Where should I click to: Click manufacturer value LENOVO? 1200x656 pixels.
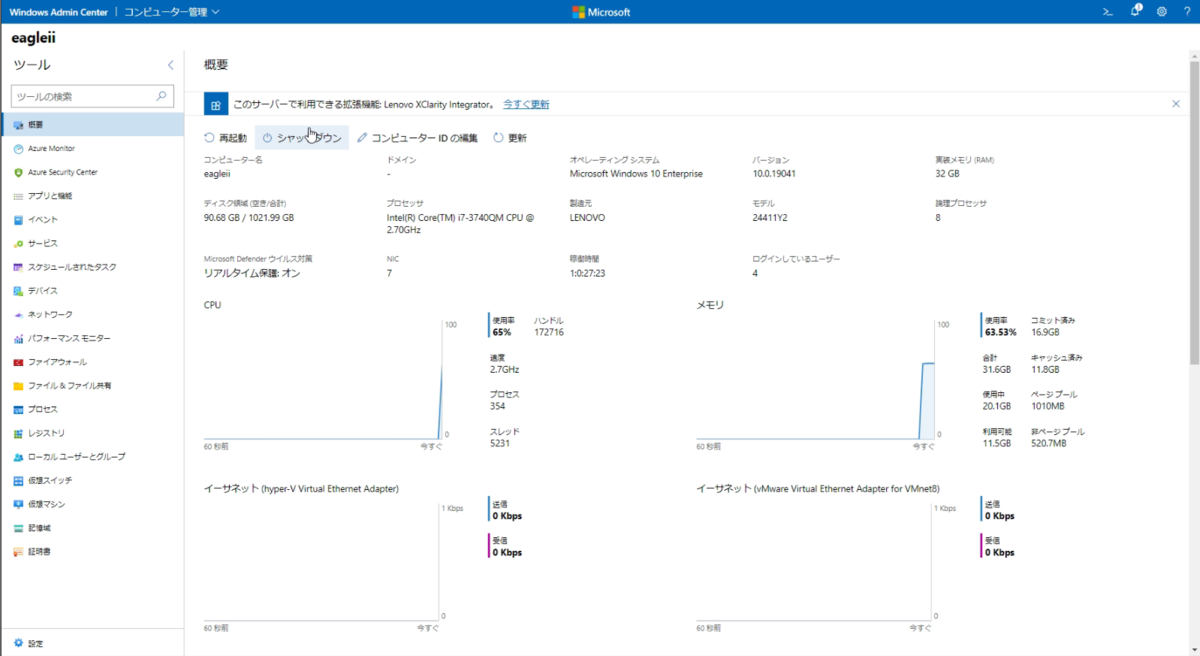coord(587,218)
